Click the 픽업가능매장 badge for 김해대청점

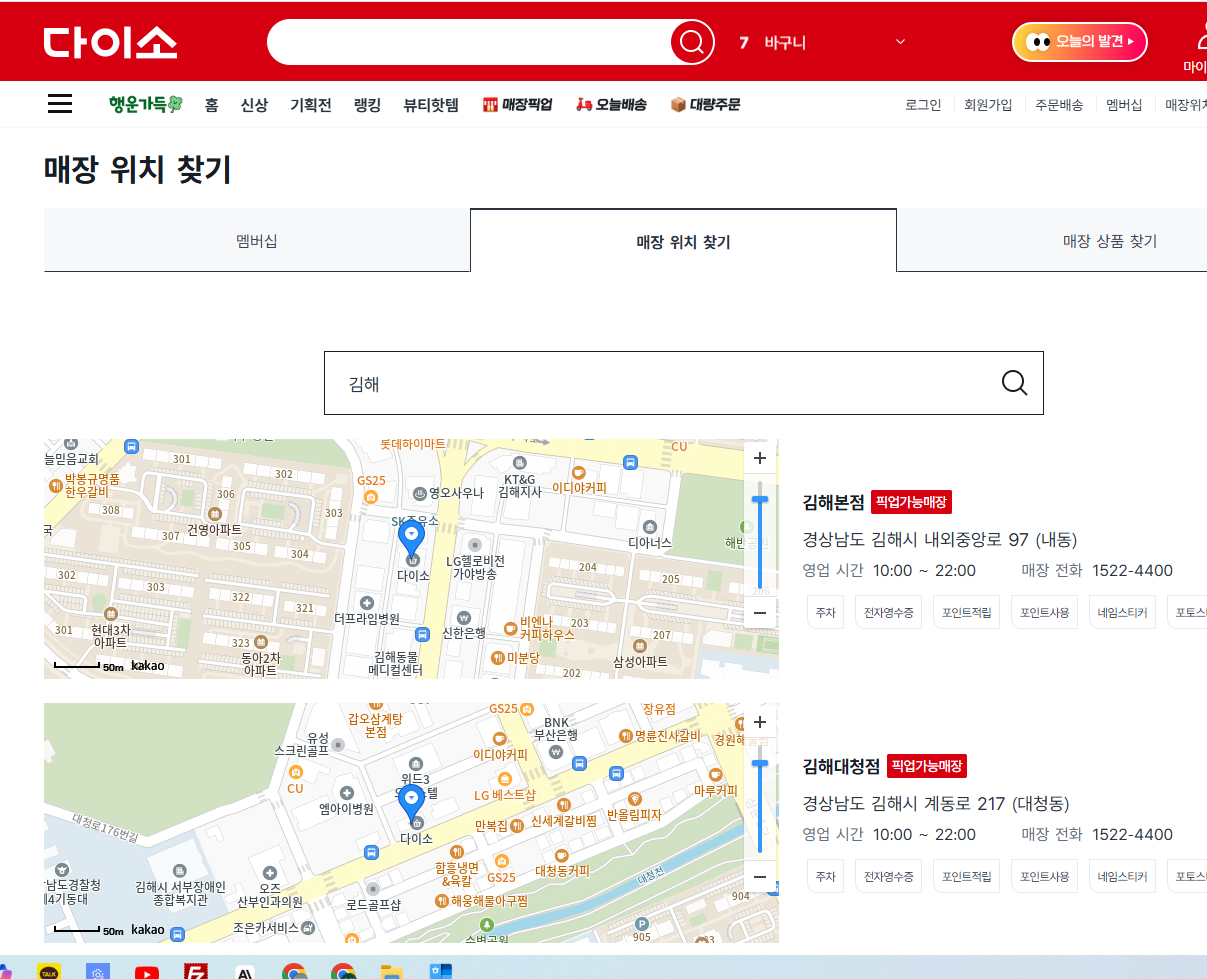[x=927, y=766]
